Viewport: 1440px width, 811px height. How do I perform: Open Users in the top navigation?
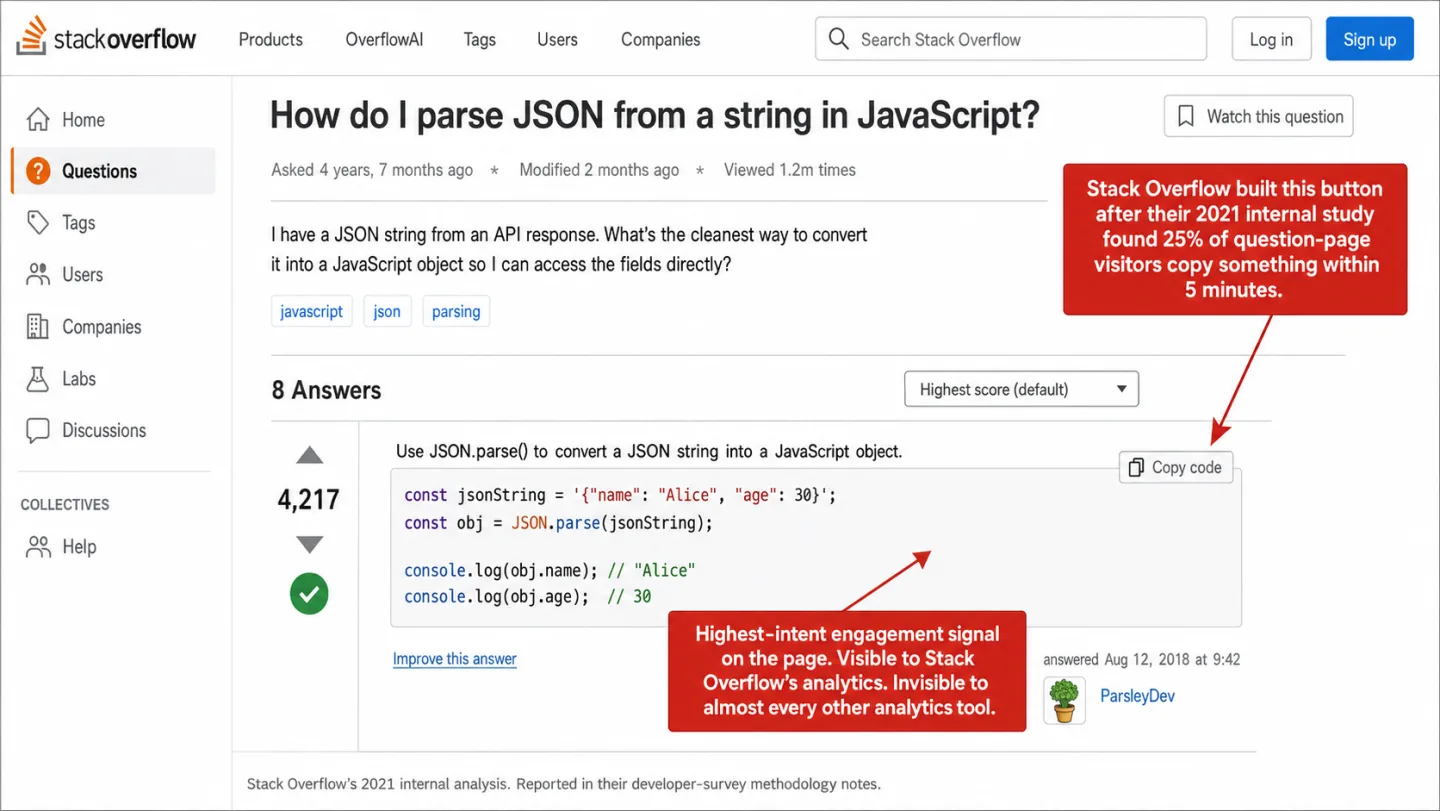(x=557, y=40)
